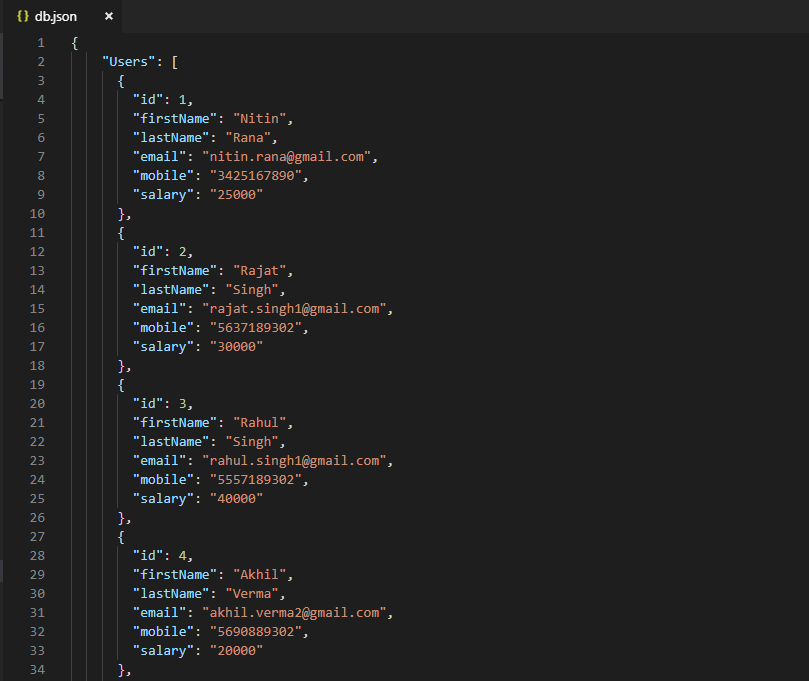Close the db.json tab
Viewport: 809px width, 681px height.
tap(109, 16)
